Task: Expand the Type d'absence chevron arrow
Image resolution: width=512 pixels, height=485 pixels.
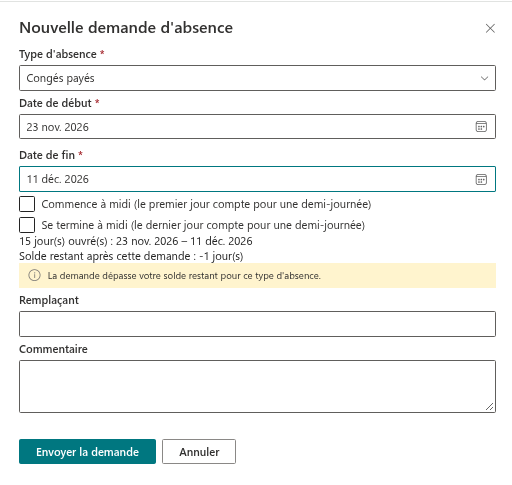Action: pyautogui.click(x=484, y=78)
